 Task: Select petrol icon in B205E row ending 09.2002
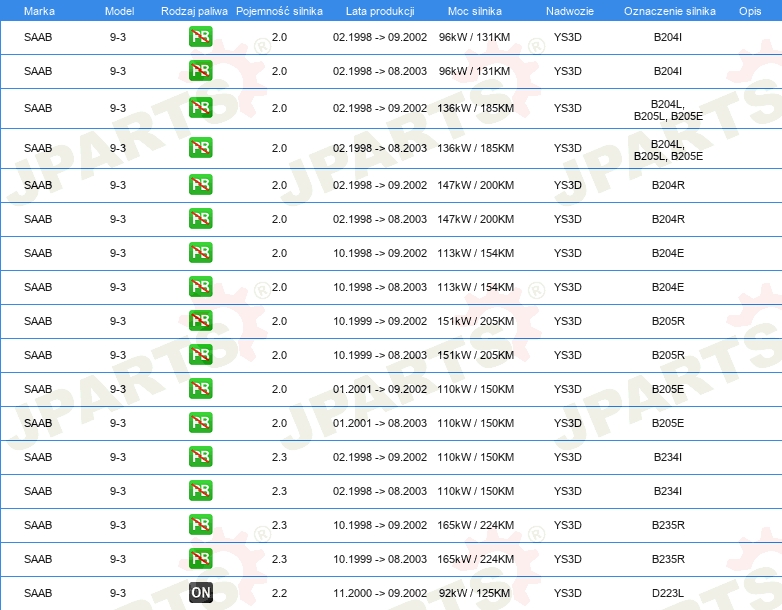(x=200, y=389)
